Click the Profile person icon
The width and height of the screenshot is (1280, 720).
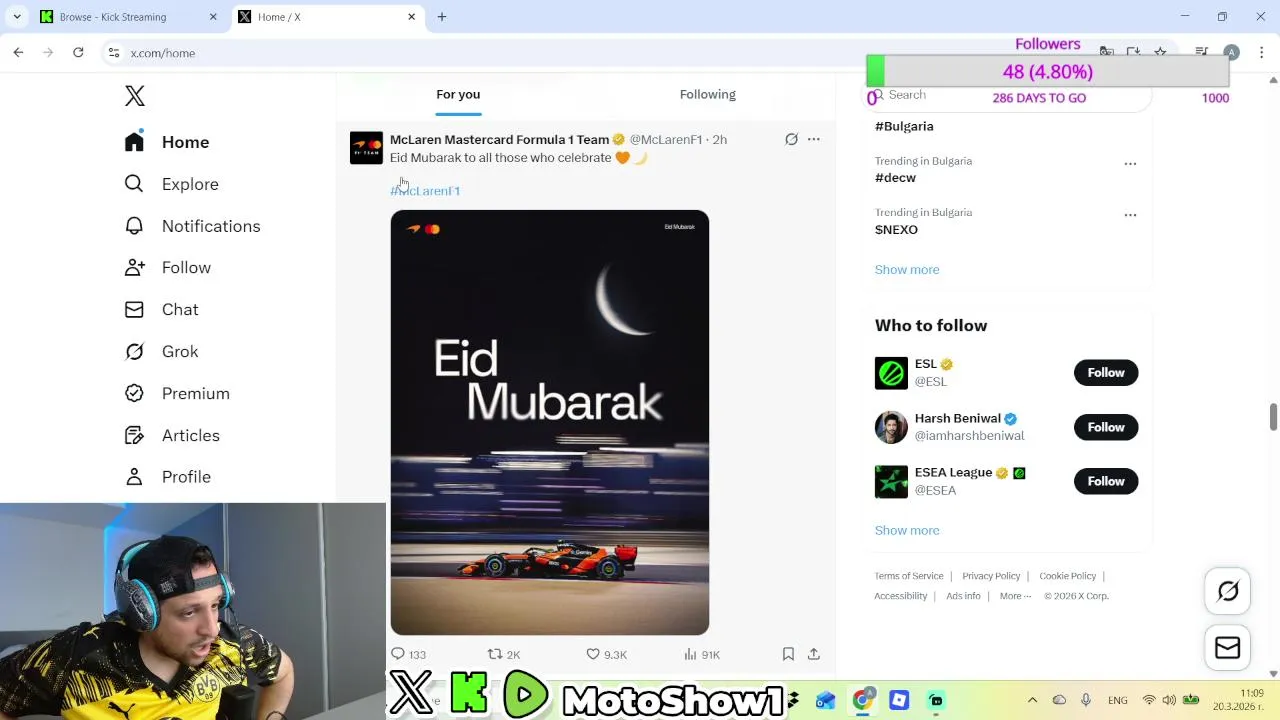click(x=134, y=477)
